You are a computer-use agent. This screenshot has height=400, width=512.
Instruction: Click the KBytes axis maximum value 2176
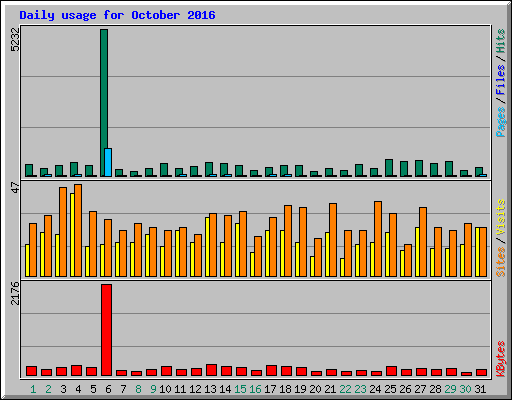pyautogui.click(x=15, y=294)
